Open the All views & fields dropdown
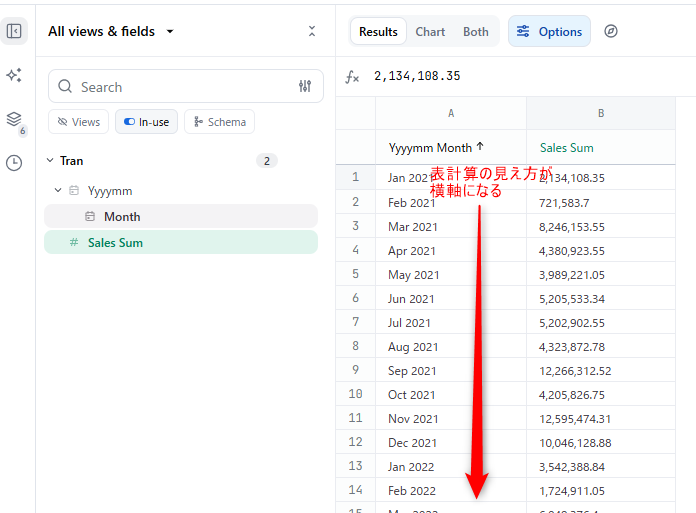The width and height of the screenshot is (696, 513). [110, 31]
